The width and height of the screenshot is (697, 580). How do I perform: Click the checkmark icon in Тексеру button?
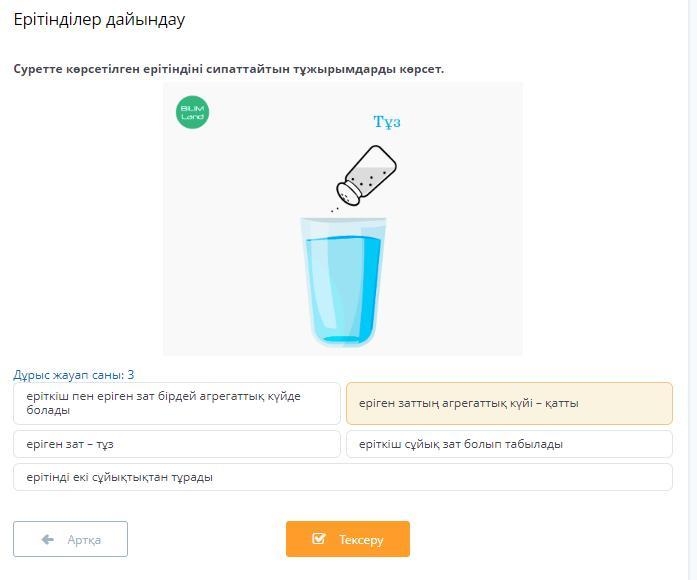(x=319, y=539)
